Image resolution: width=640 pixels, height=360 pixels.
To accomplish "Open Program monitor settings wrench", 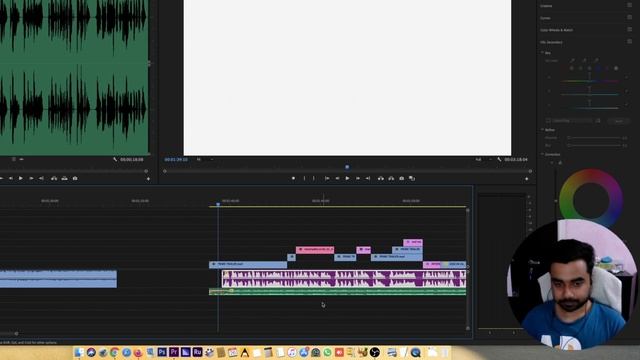I will tap(499, 160).
